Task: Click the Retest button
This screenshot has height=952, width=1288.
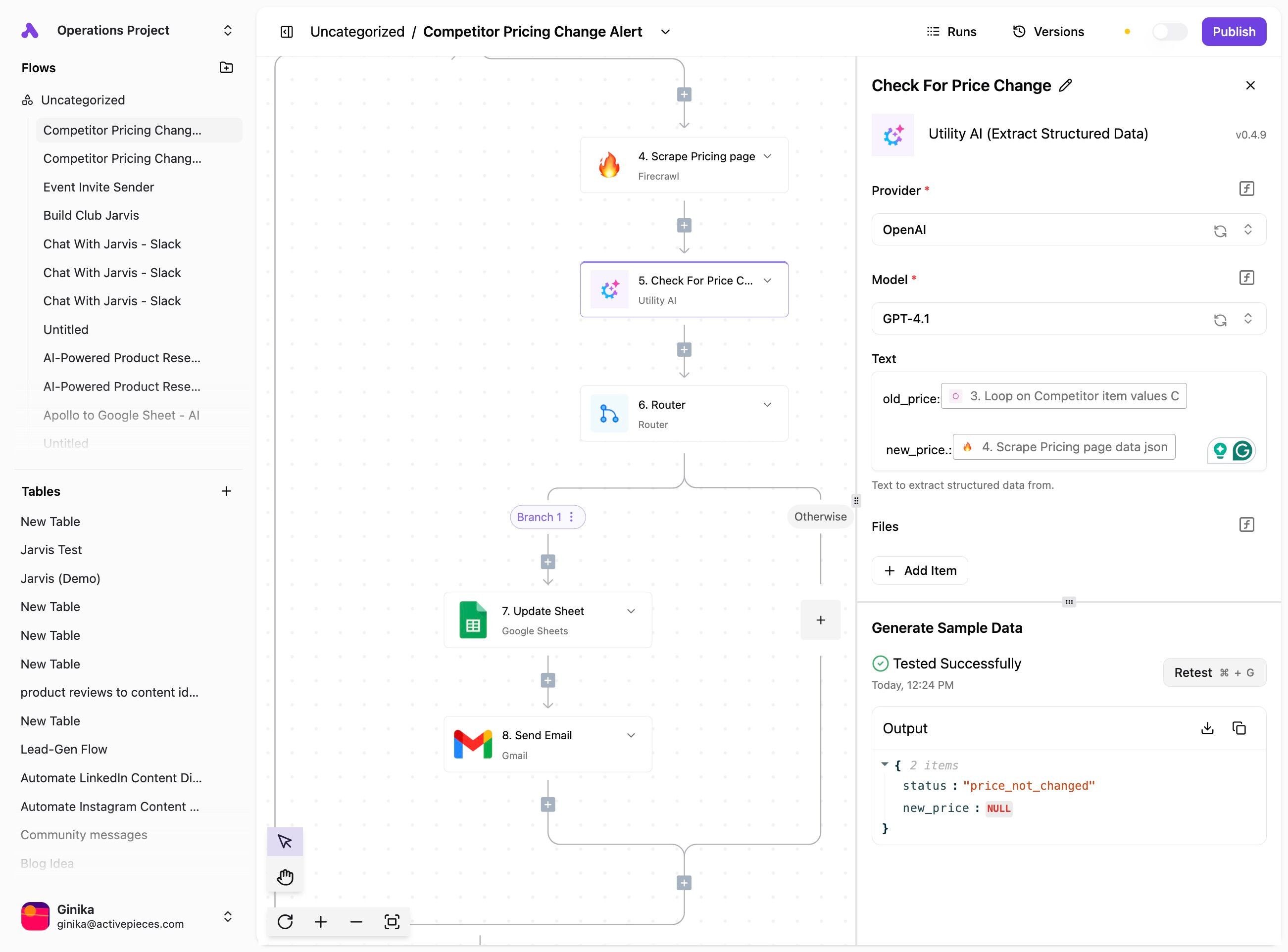Action: click(1214, 672)
